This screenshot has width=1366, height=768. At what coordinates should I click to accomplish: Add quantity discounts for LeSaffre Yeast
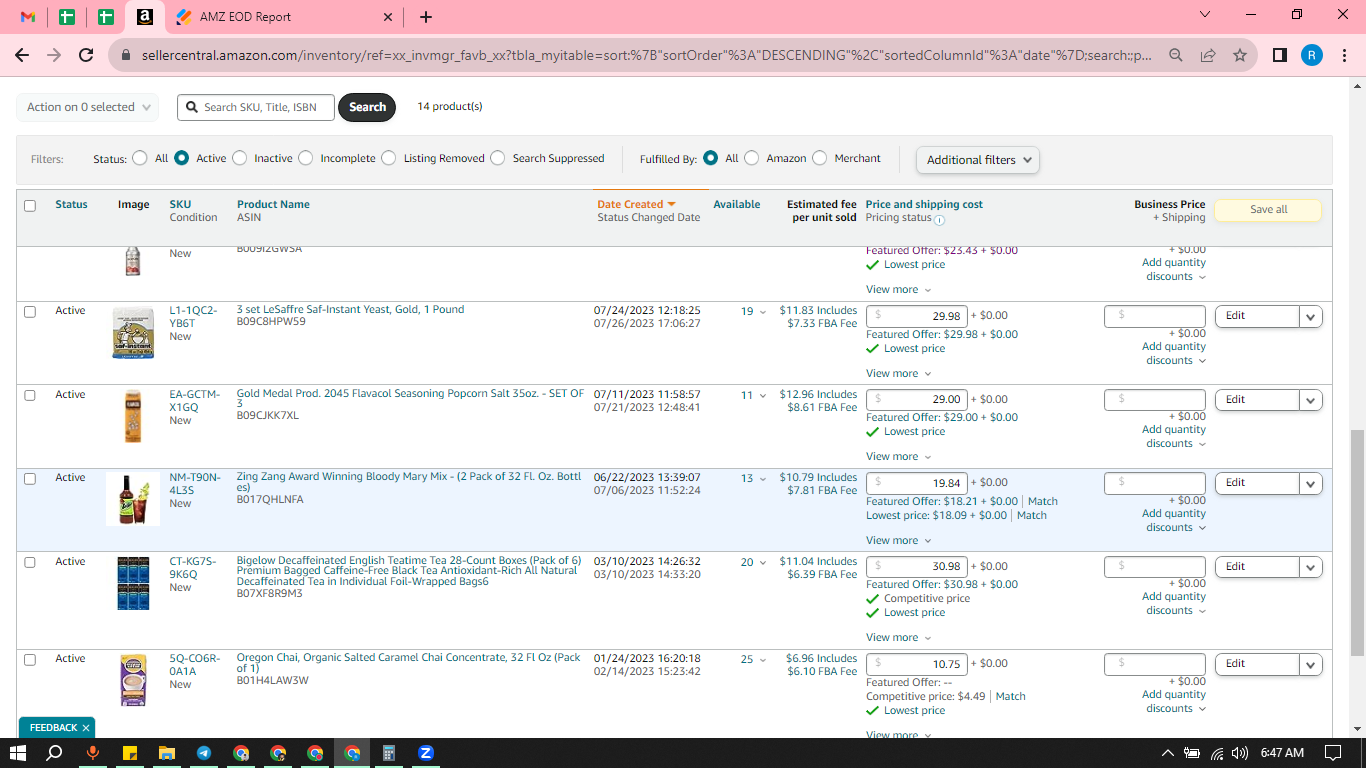[1174, 354]
